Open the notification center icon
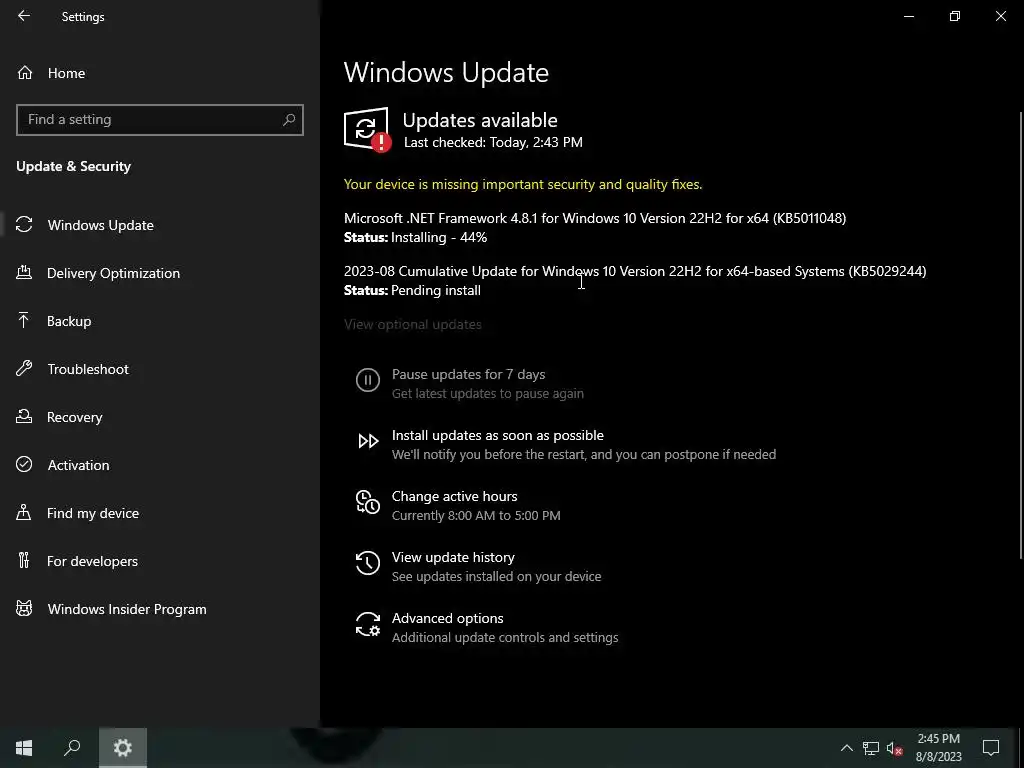 (x=991, y=748)
